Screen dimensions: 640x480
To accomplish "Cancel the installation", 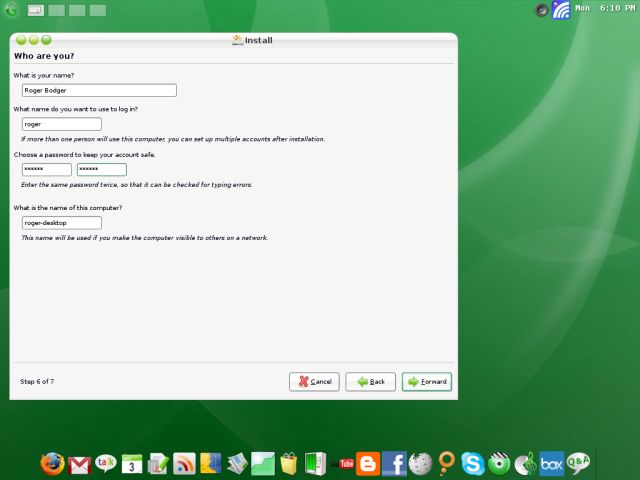I will pyautogui.click(x=314, y=382).
